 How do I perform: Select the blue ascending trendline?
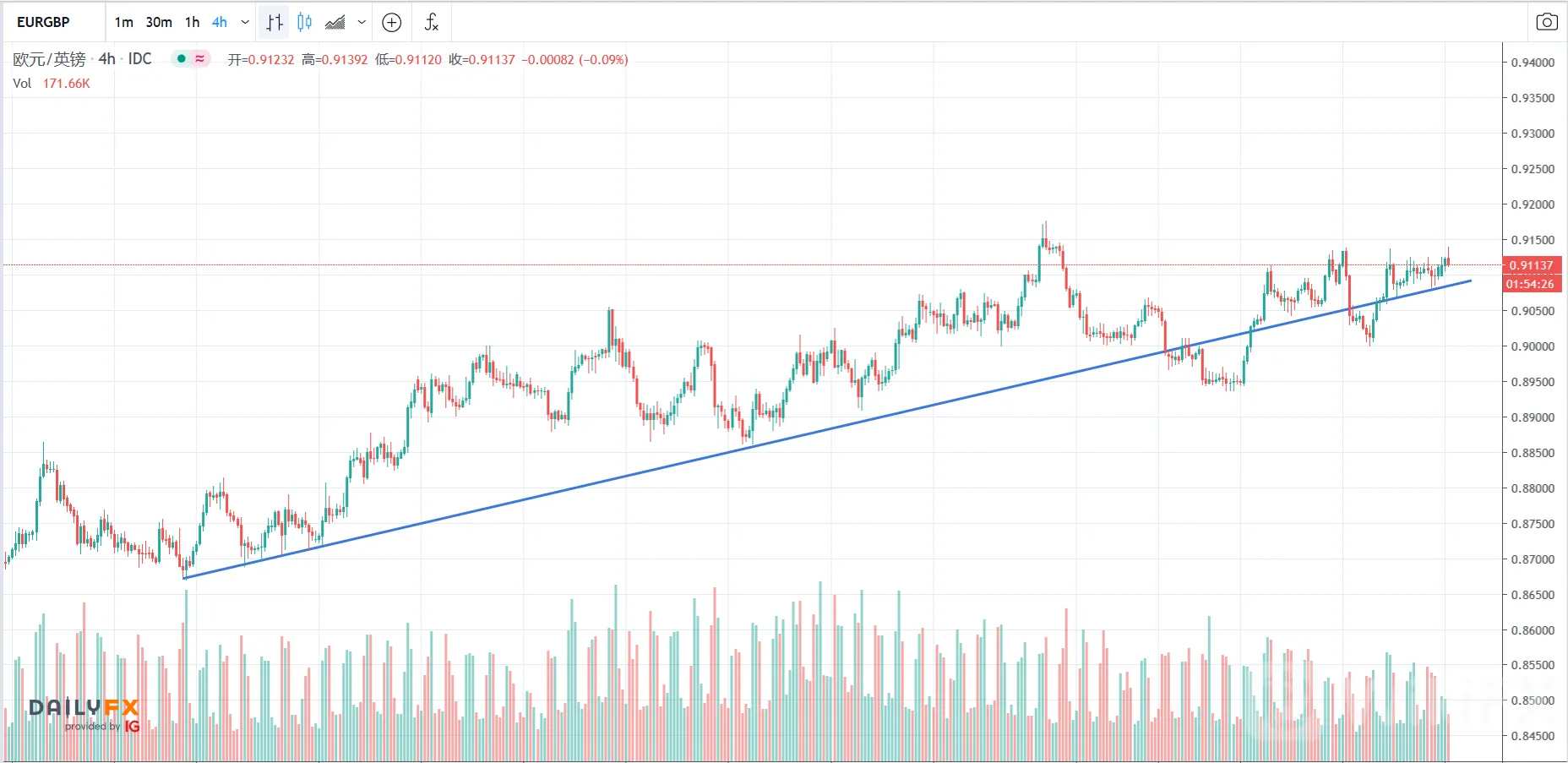coord(828,429)
